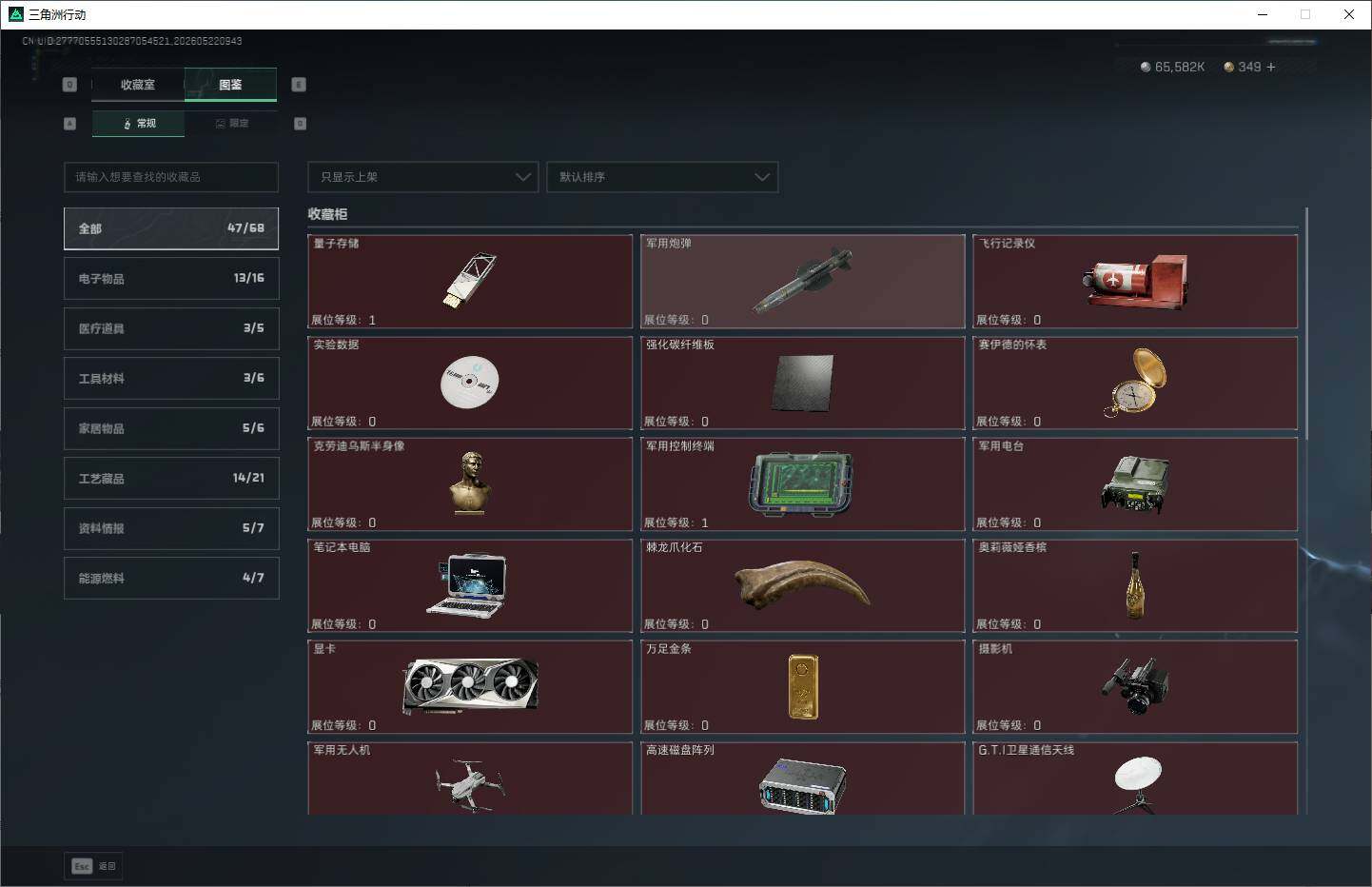Open the 量子存储 collectible card
Viewport: 1372px width, 887px height.
[470, 282]
